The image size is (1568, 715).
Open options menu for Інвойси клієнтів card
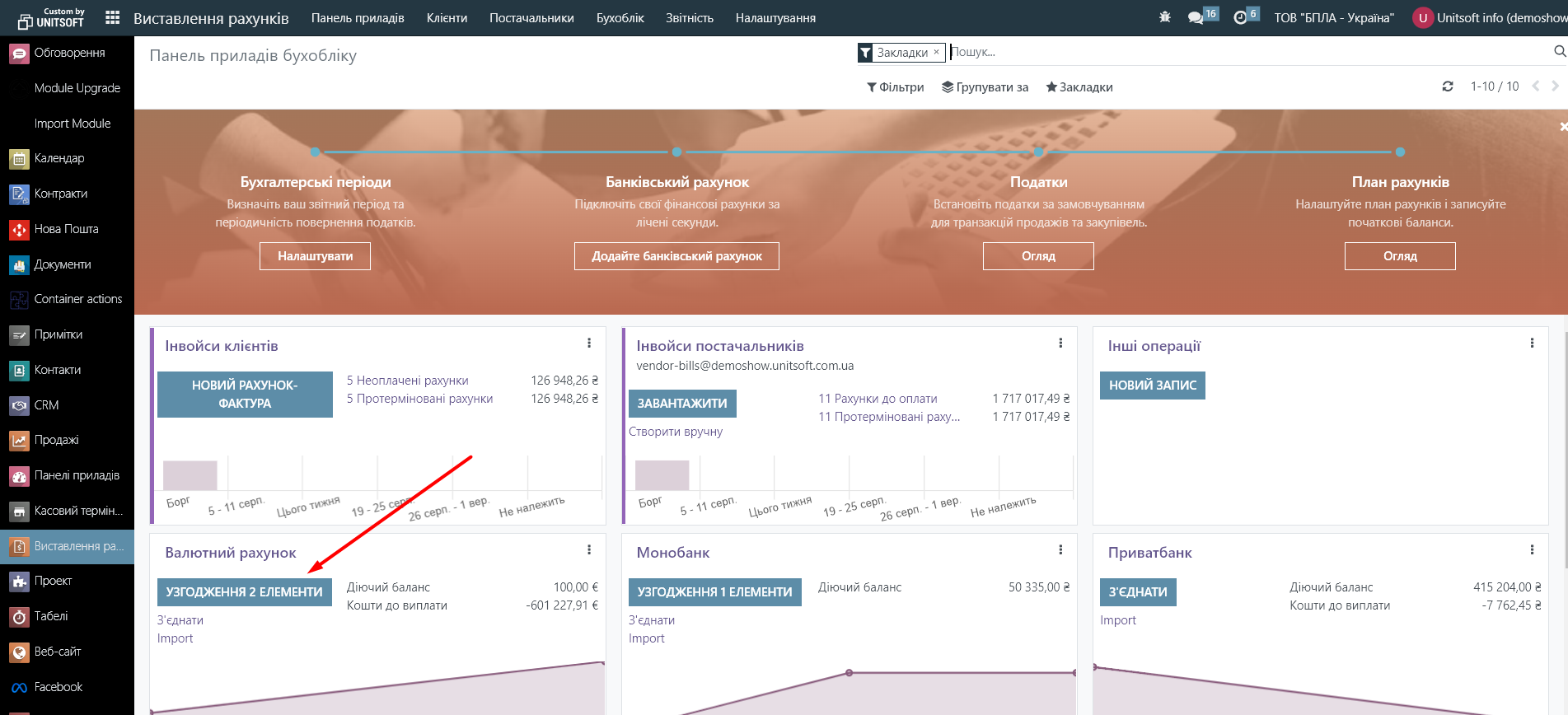point(589,343)
